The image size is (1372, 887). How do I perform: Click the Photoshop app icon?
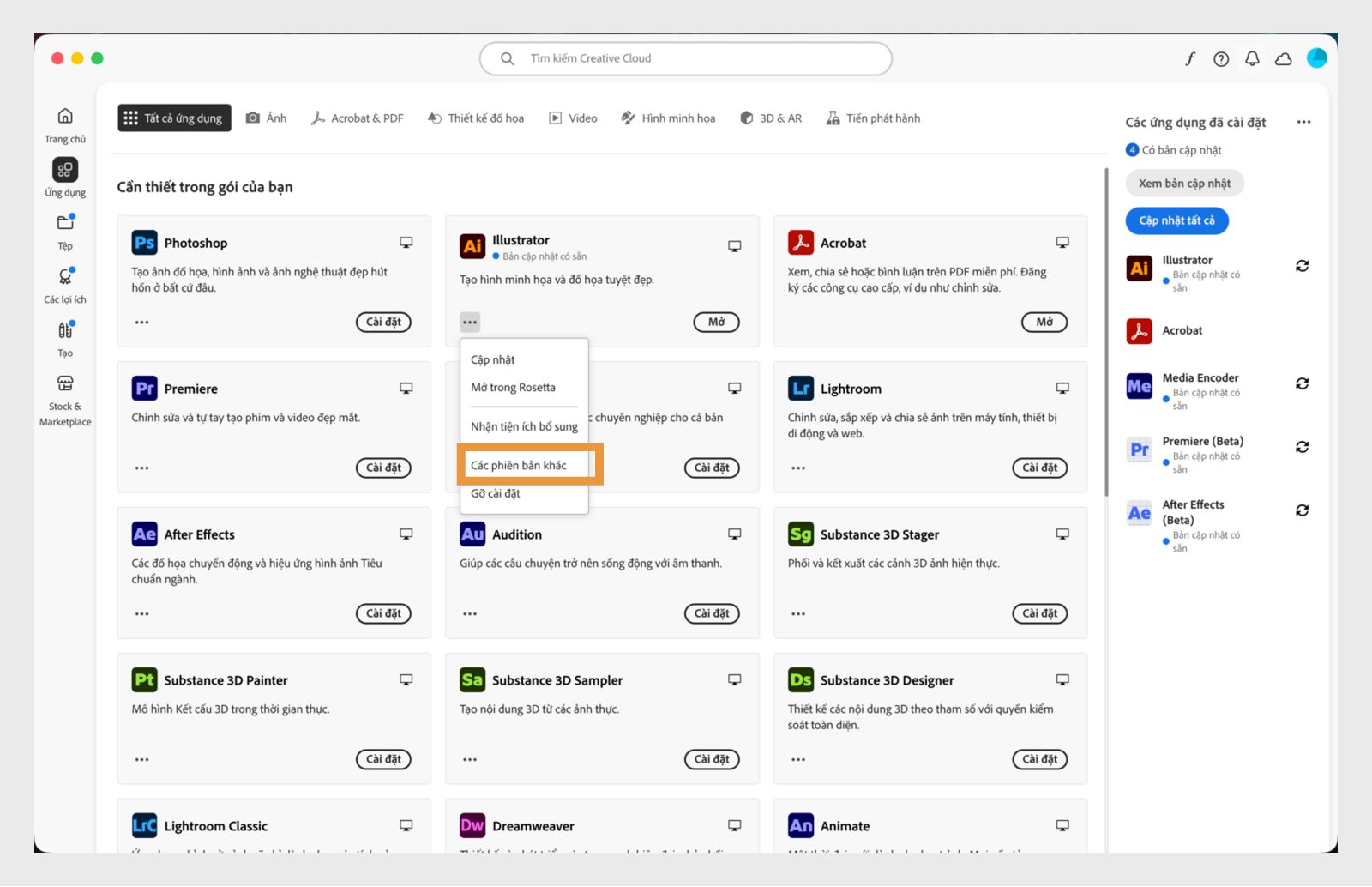144,243
